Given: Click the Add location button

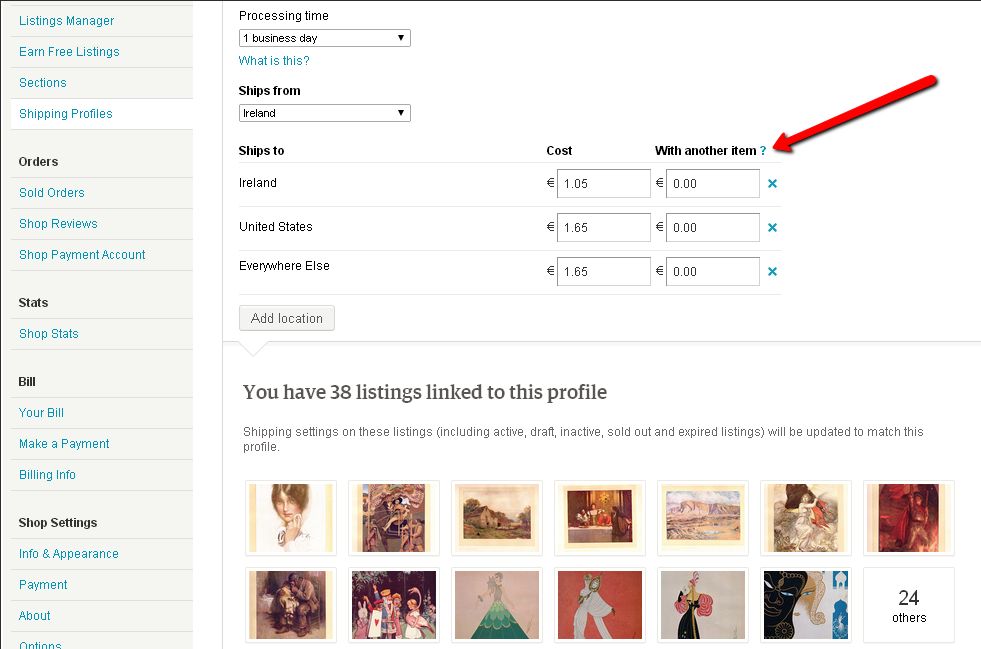Looking at the screenshot, I should point(287,318).
